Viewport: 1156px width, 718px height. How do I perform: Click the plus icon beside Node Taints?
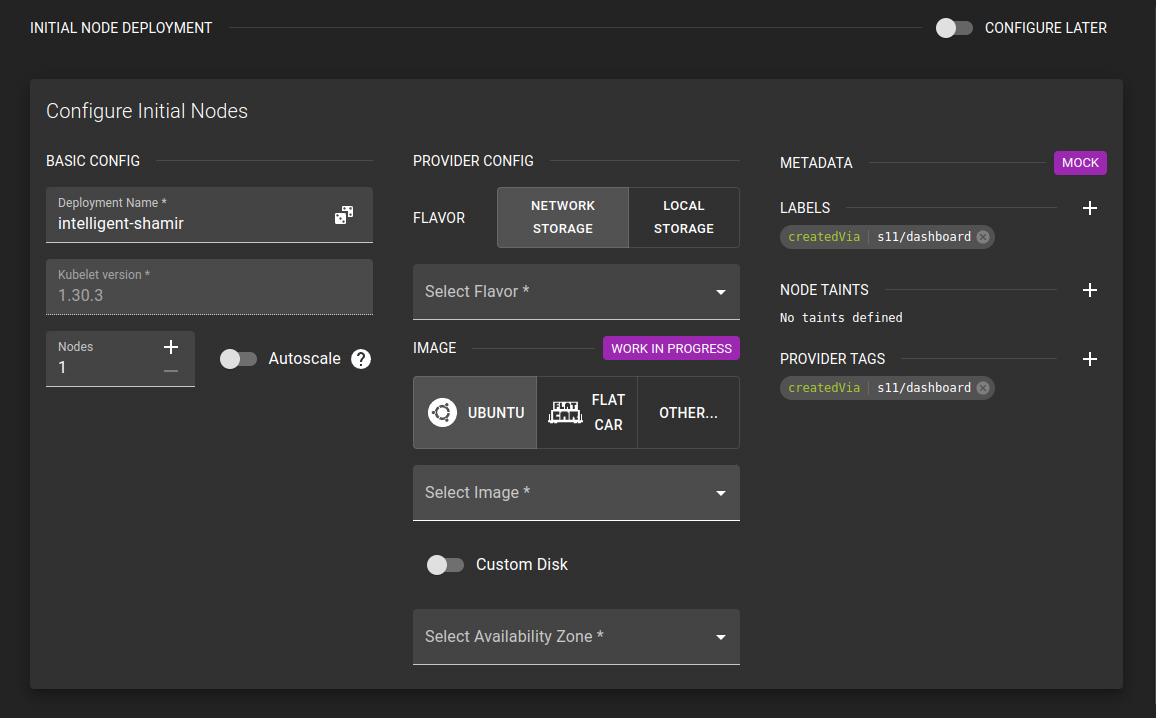pyautogui.click(x=1090, y=290)
